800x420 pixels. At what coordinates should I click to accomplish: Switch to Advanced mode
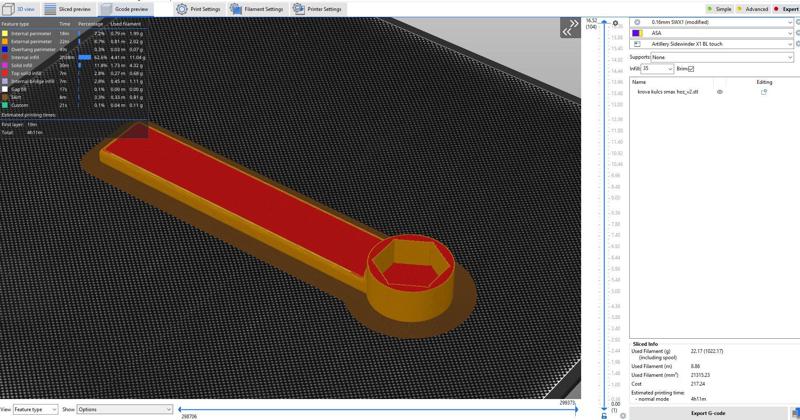pos(753,9)
